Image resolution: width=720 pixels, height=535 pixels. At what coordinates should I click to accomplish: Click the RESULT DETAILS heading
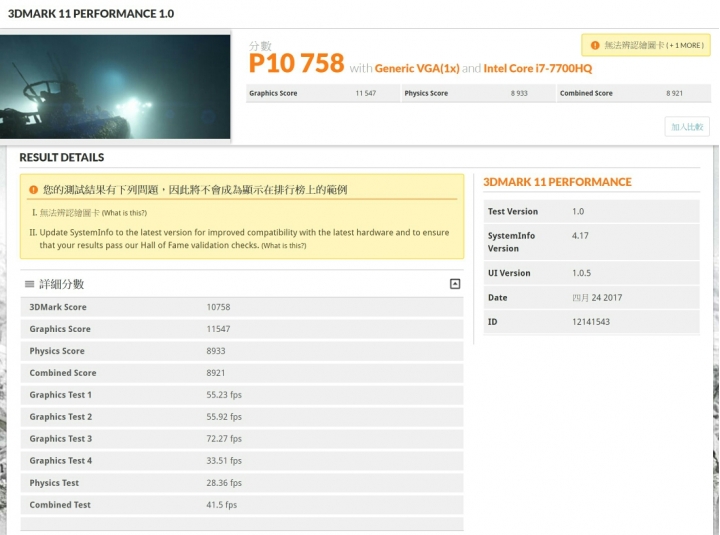62,158
